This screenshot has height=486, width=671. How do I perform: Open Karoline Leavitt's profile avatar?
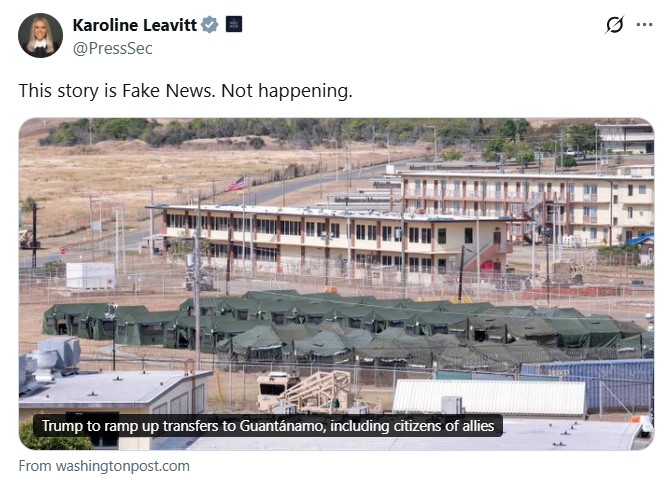tap(40, 36)
